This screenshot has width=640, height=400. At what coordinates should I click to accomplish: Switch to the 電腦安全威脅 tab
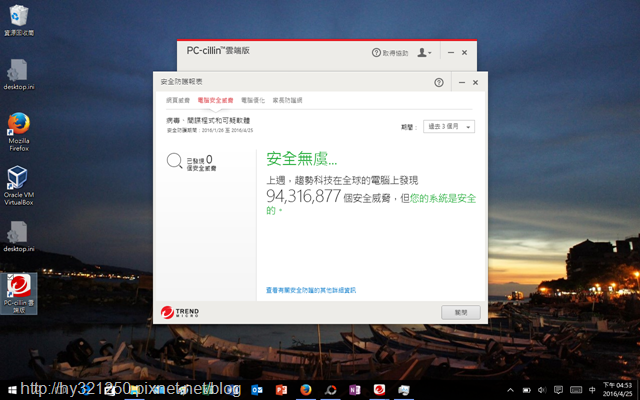[216, 100]
